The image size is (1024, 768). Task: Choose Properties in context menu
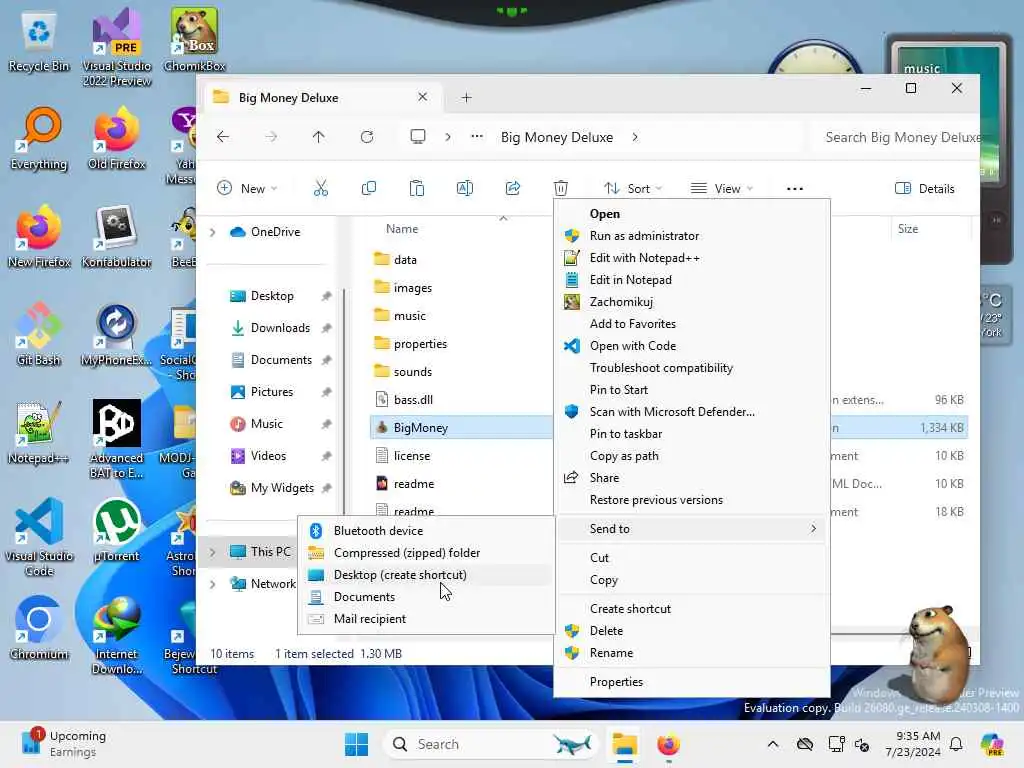692,682
